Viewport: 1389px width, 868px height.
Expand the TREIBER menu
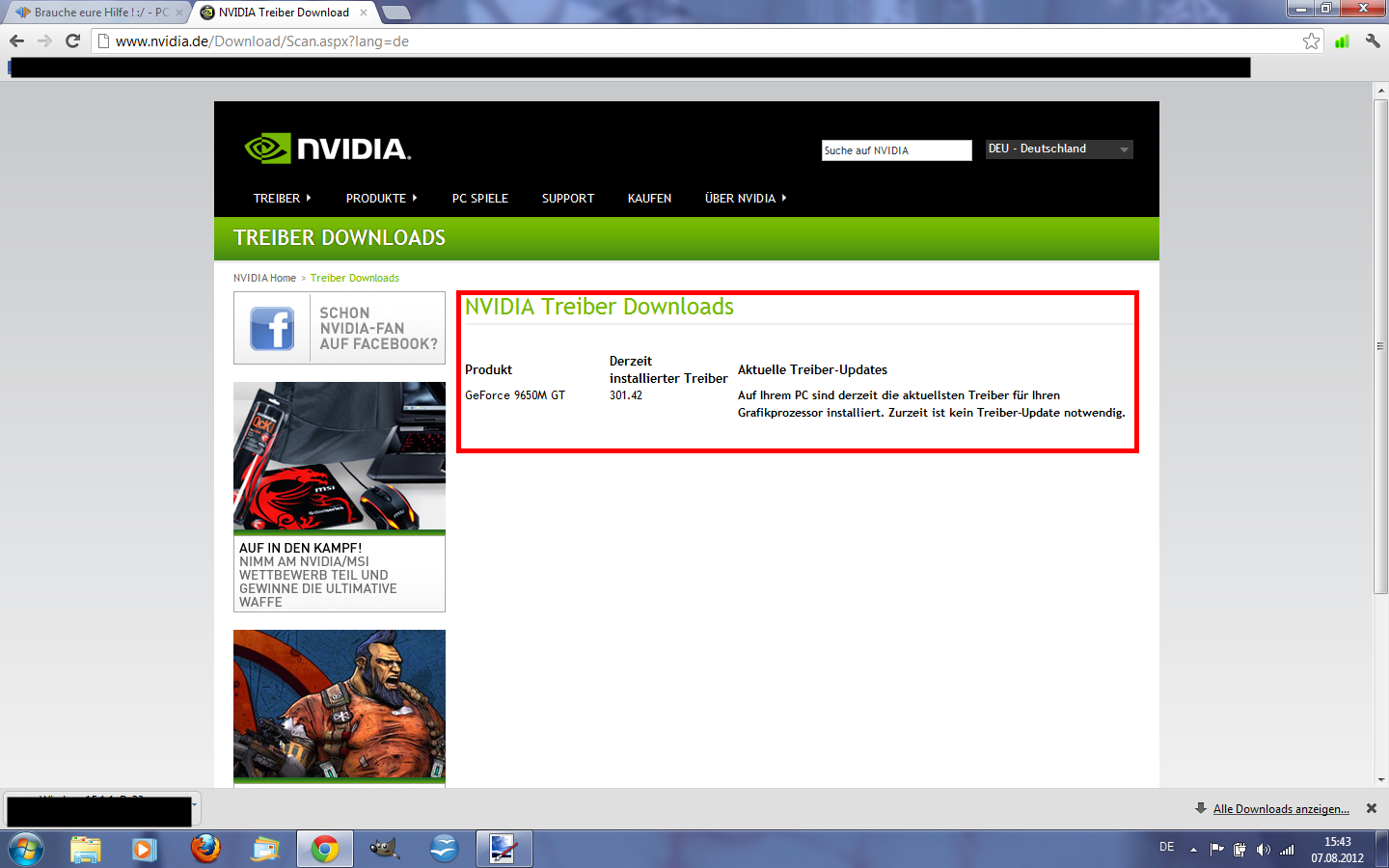[282, 198]
